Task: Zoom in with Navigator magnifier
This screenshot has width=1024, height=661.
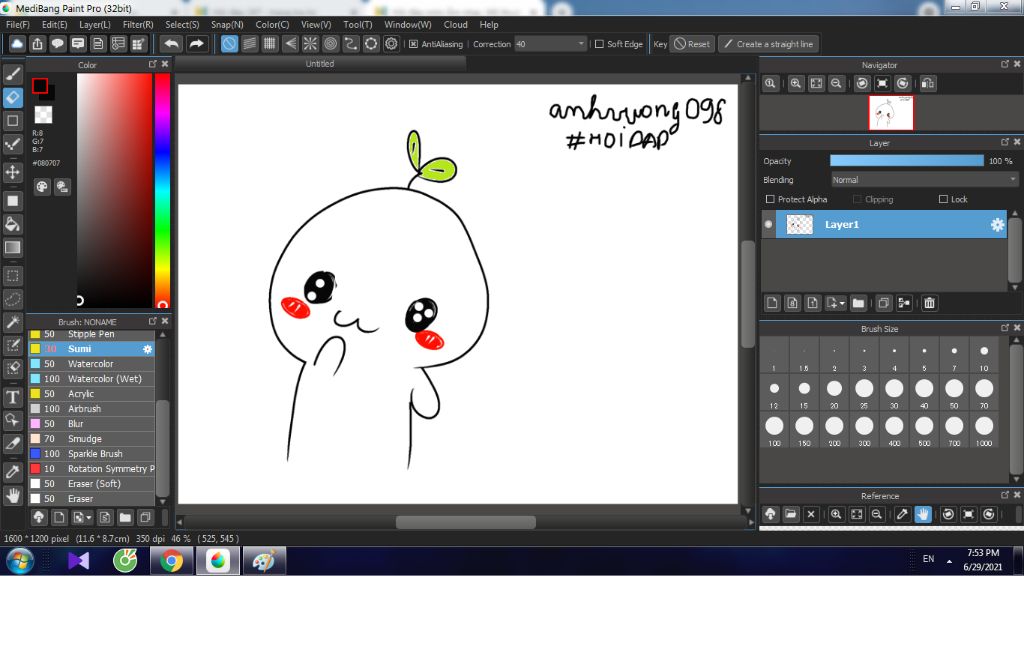Action: pyautogui.click(x=795, y=84)
